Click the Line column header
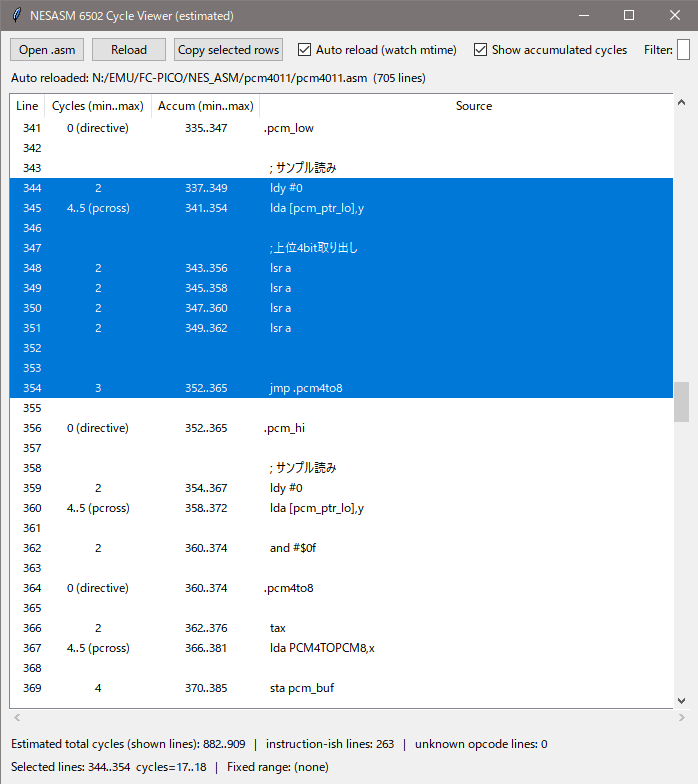The width and height of the screenshot is (698, 784). (x=27, y=106)
